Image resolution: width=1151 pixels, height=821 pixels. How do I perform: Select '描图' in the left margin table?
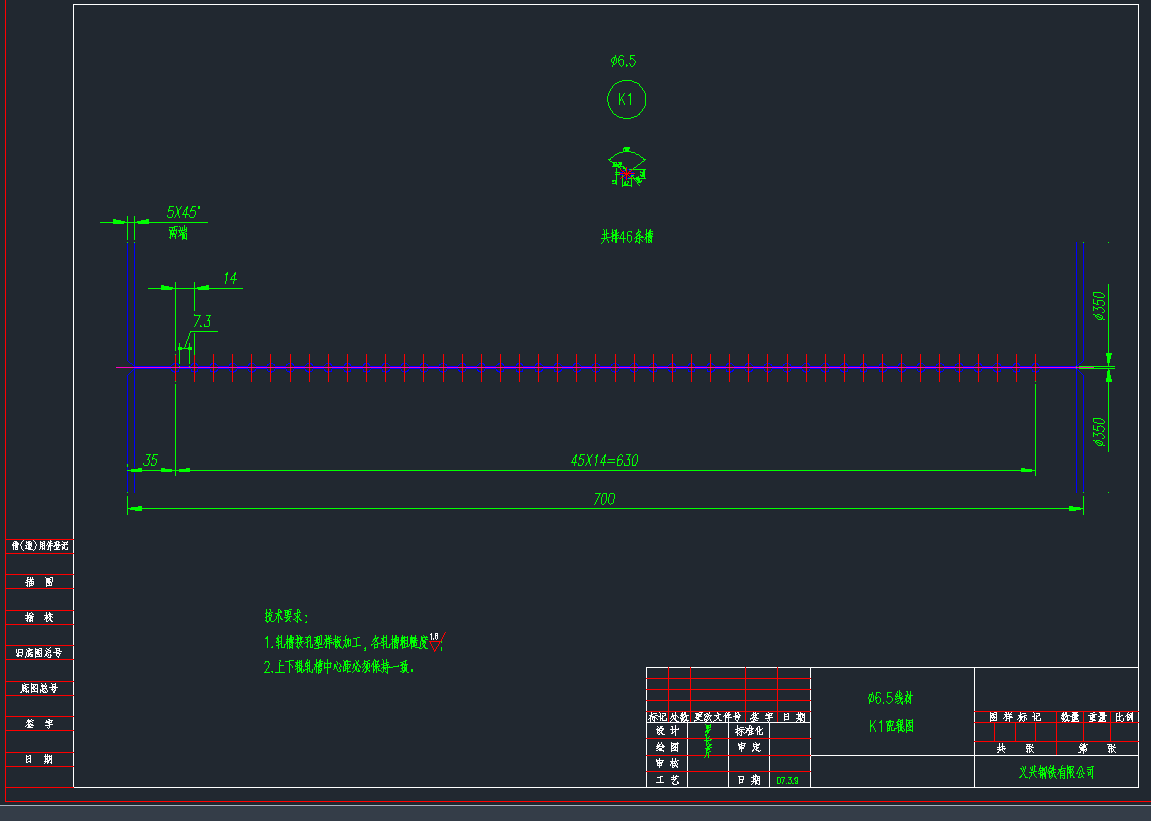[40, 582]
